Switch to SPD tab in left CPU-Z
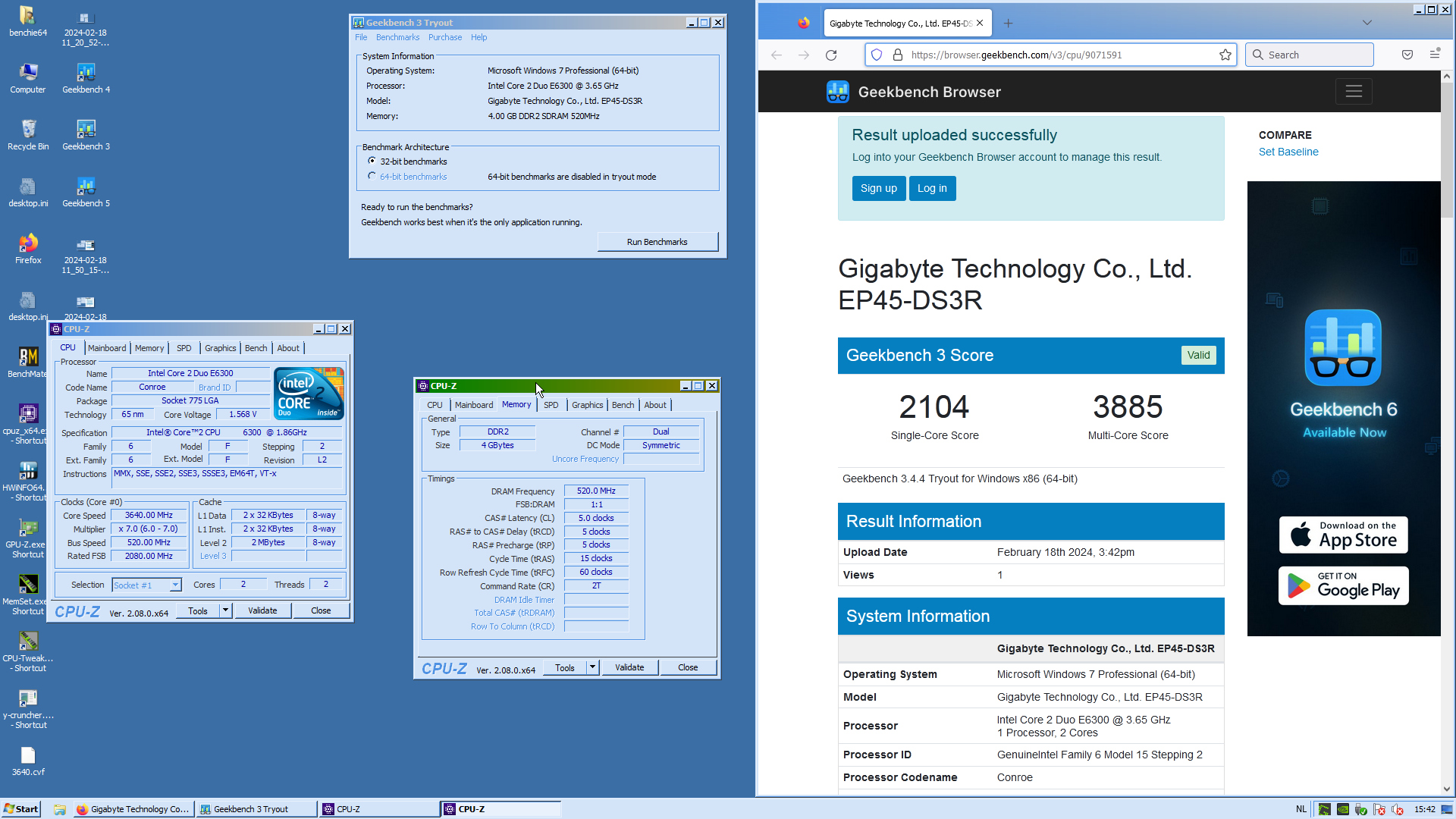The image size is (1456, 819). [x=184, y=348]
